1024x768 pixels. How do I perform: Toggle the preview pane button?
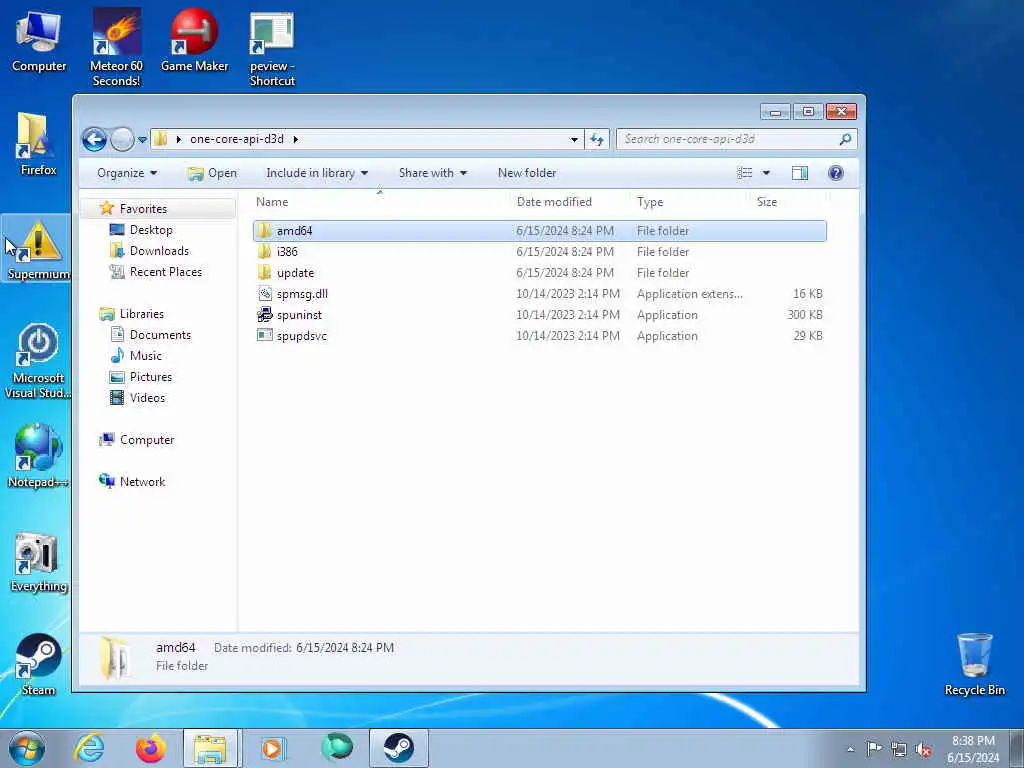pyautogui.click(x=799, y=173)
